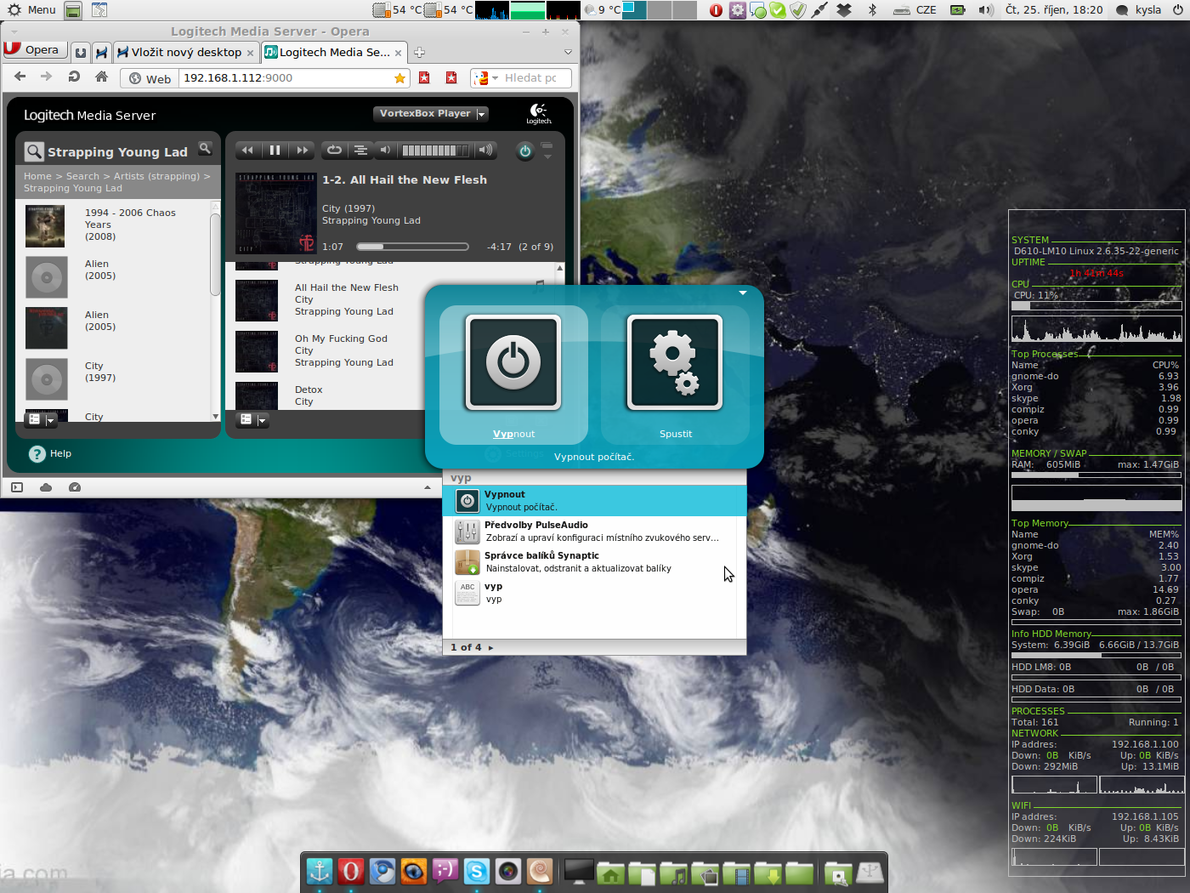Select Oh My Fucking God playlist track

(341, 339)
